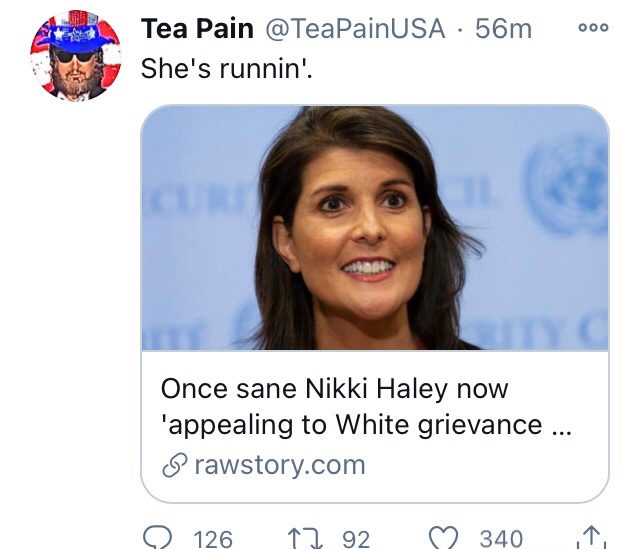Open Tea Pain's profile avatar
This screenshot has height=549, width=640.
(x=76, y=56)
